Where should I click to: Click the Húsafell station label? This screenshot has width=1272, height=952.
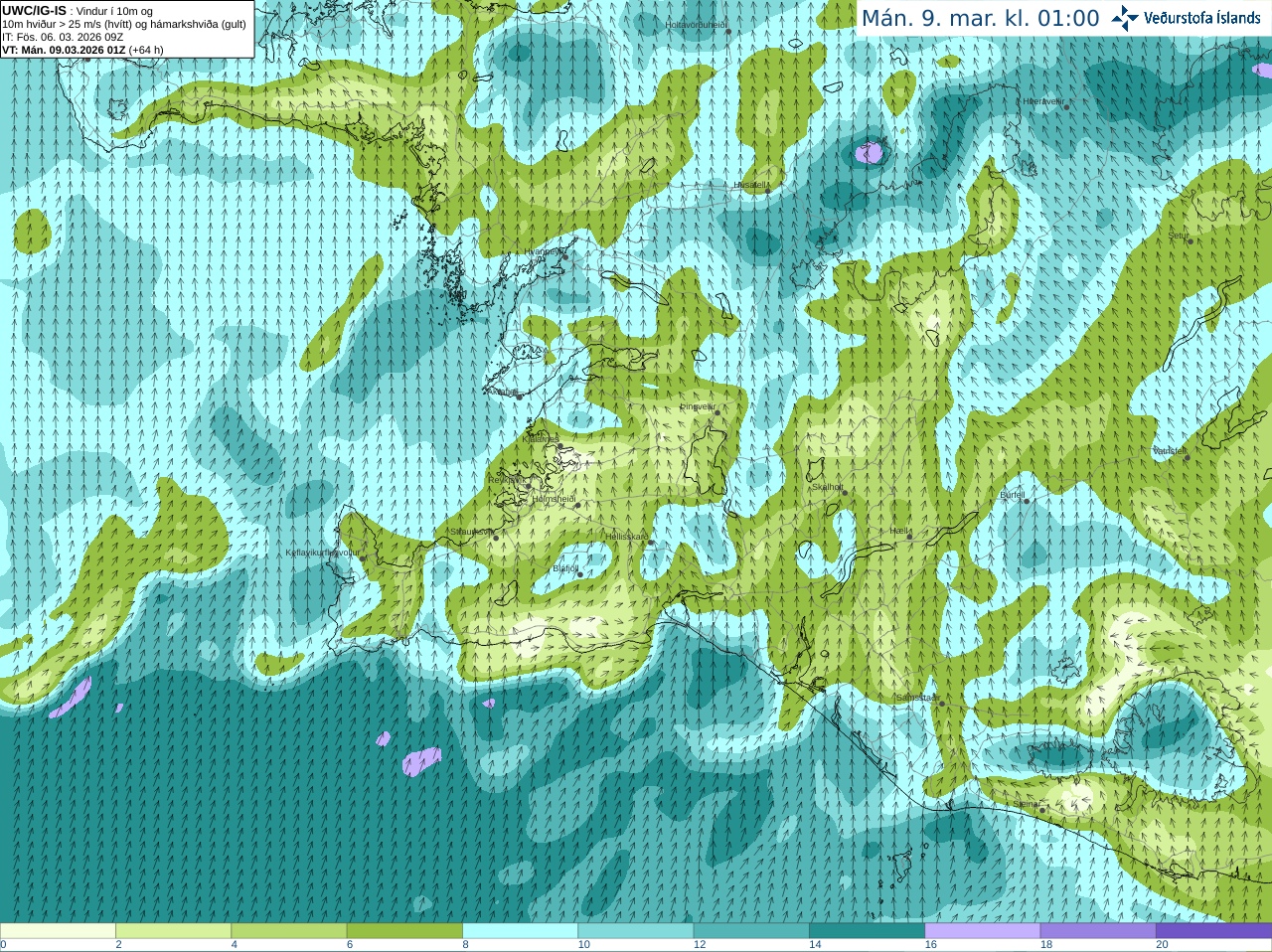pyautogui.click(x=750, y=185)
